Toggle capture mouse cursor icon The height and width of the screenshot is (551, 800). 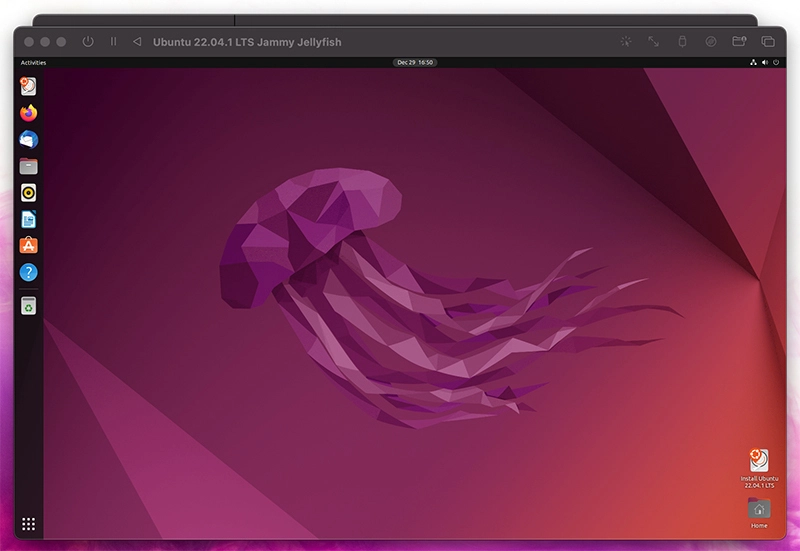point(626,42)
